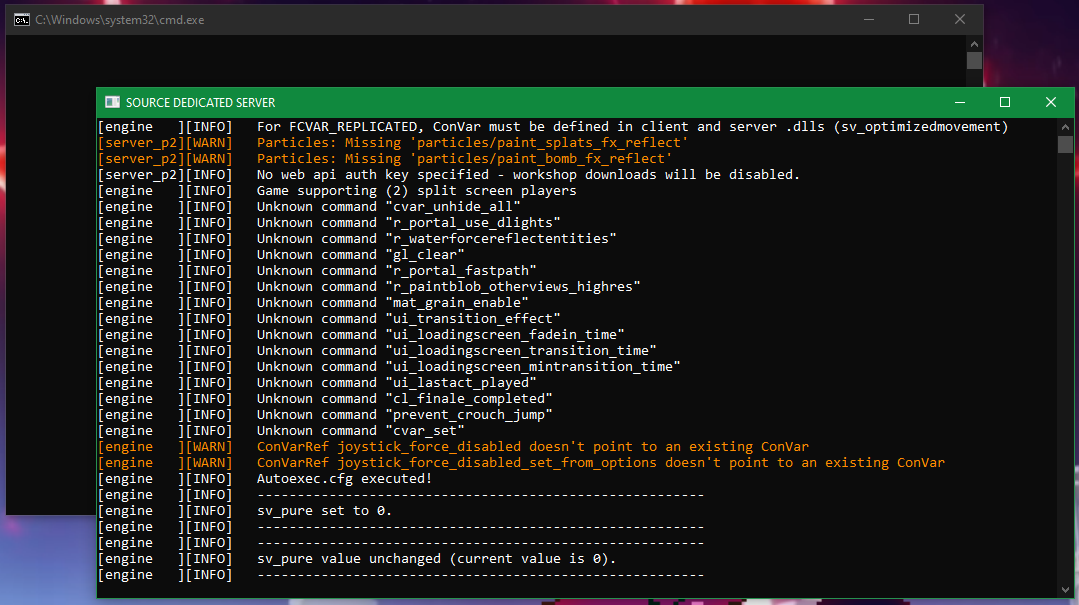The width and height of the screenshot is (1079, 605).
Task: Click the warning about paint_bomb_fx_reflect particles
Action: [385, 158]
